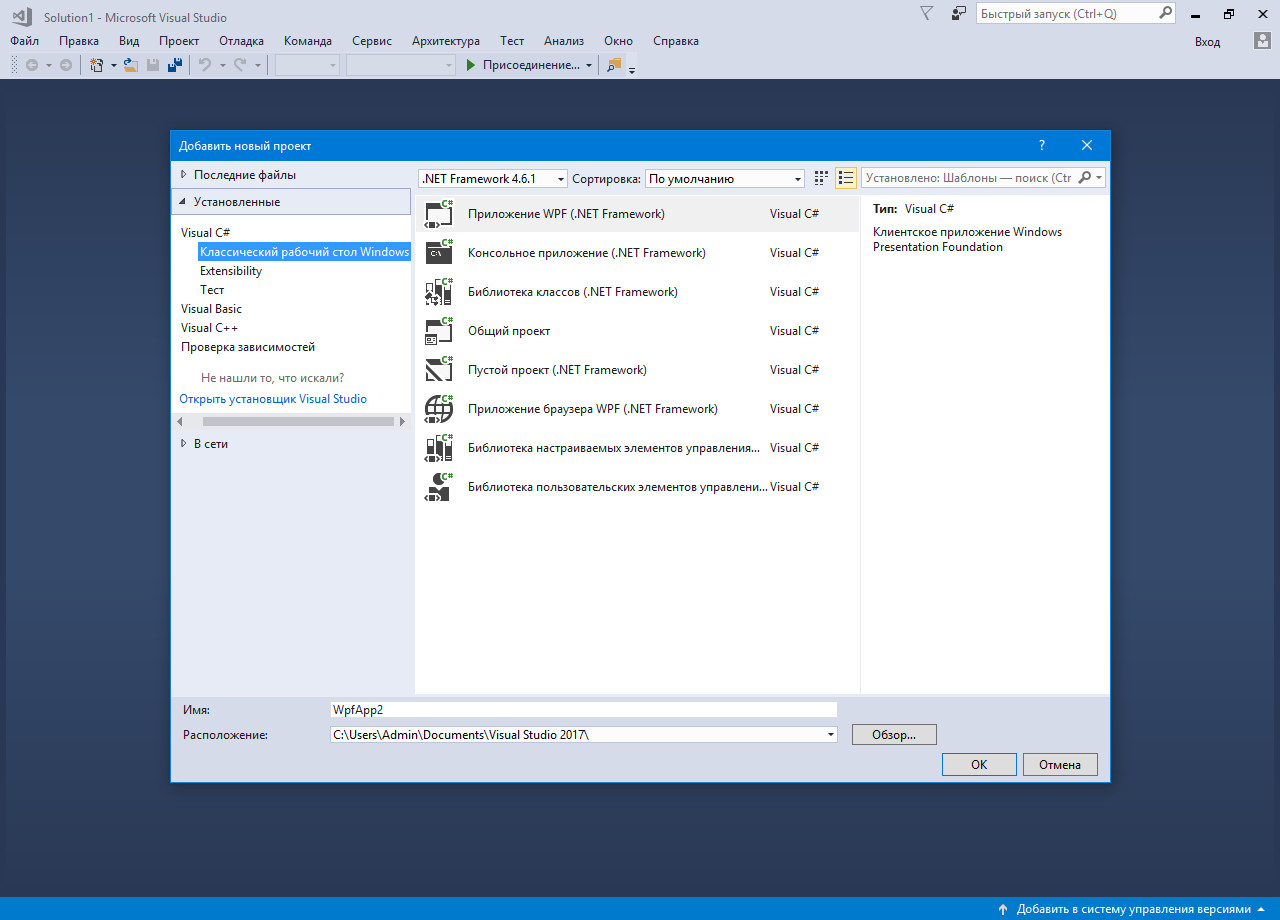This screenshot has width=1280, height=920.
Task: Click the magnifier icon in the template search box
Action: click(x=1084, y=178)
